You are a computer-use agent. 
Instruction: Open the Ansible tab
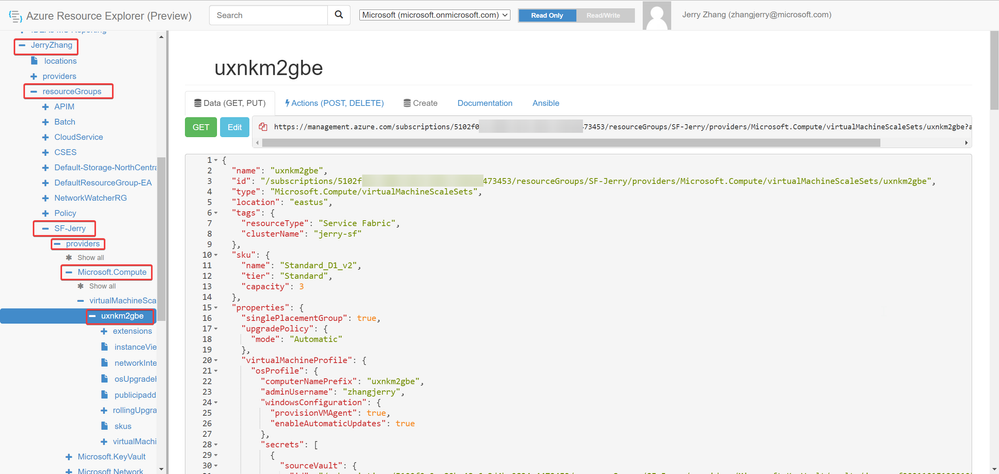[x=546, y=103]
